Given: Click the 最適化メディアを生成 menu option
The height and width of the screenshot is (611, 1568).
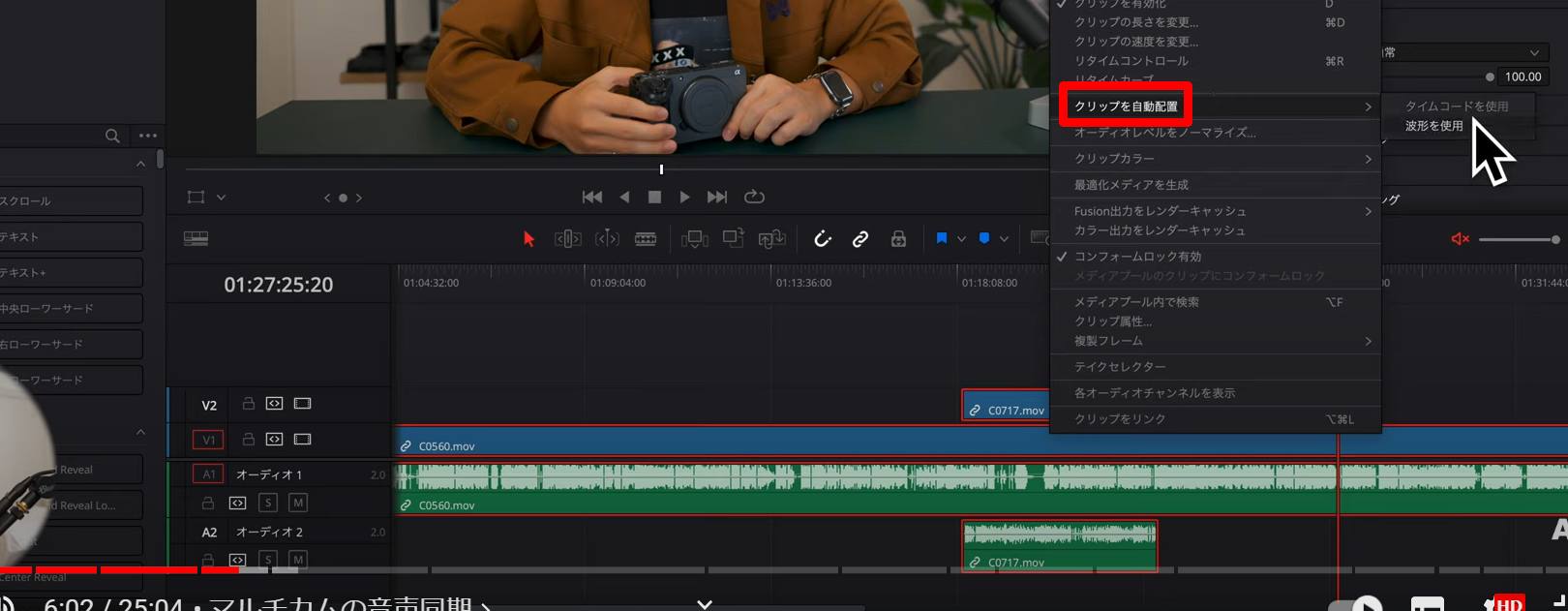Looking at the screenshot, I should 1131,185.
